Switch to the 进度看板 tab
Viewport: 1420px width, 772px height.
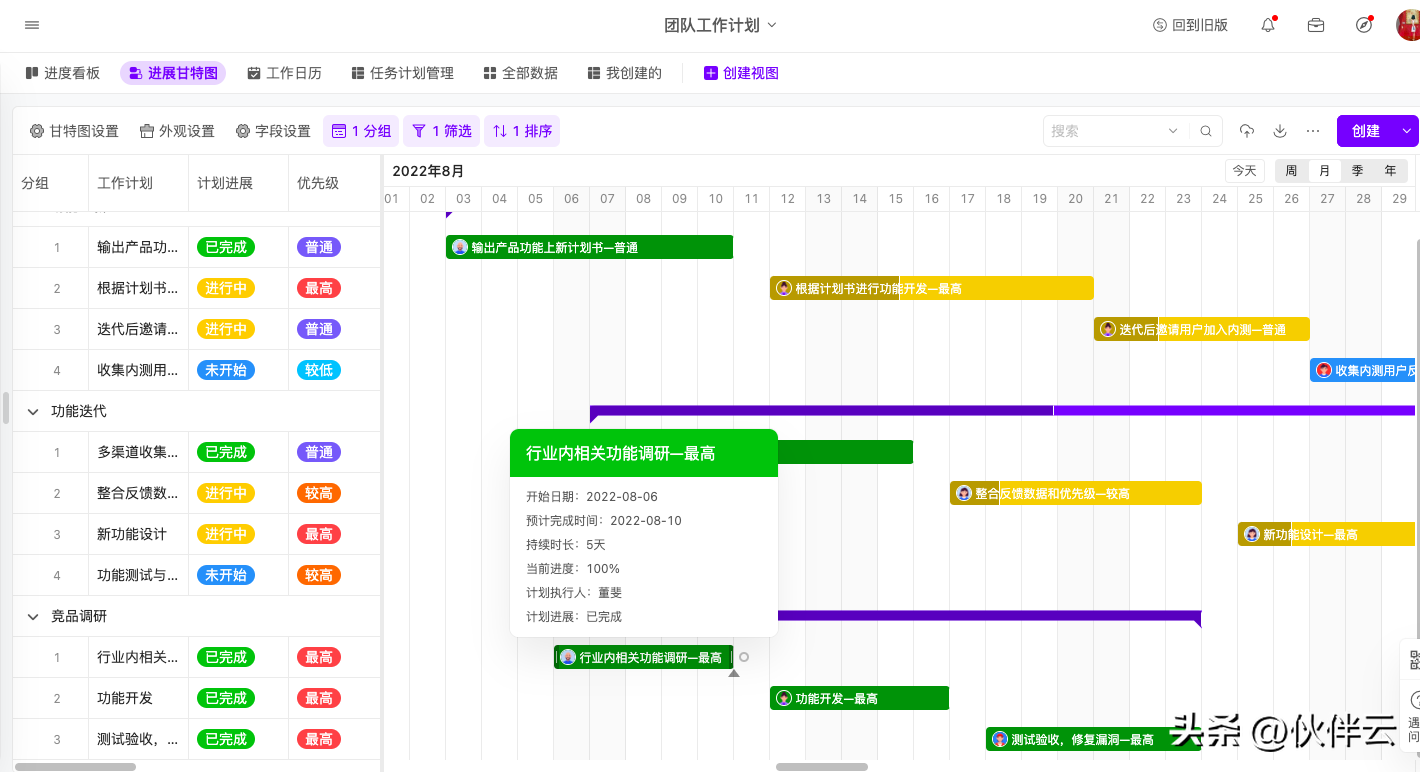pos(63,73)
